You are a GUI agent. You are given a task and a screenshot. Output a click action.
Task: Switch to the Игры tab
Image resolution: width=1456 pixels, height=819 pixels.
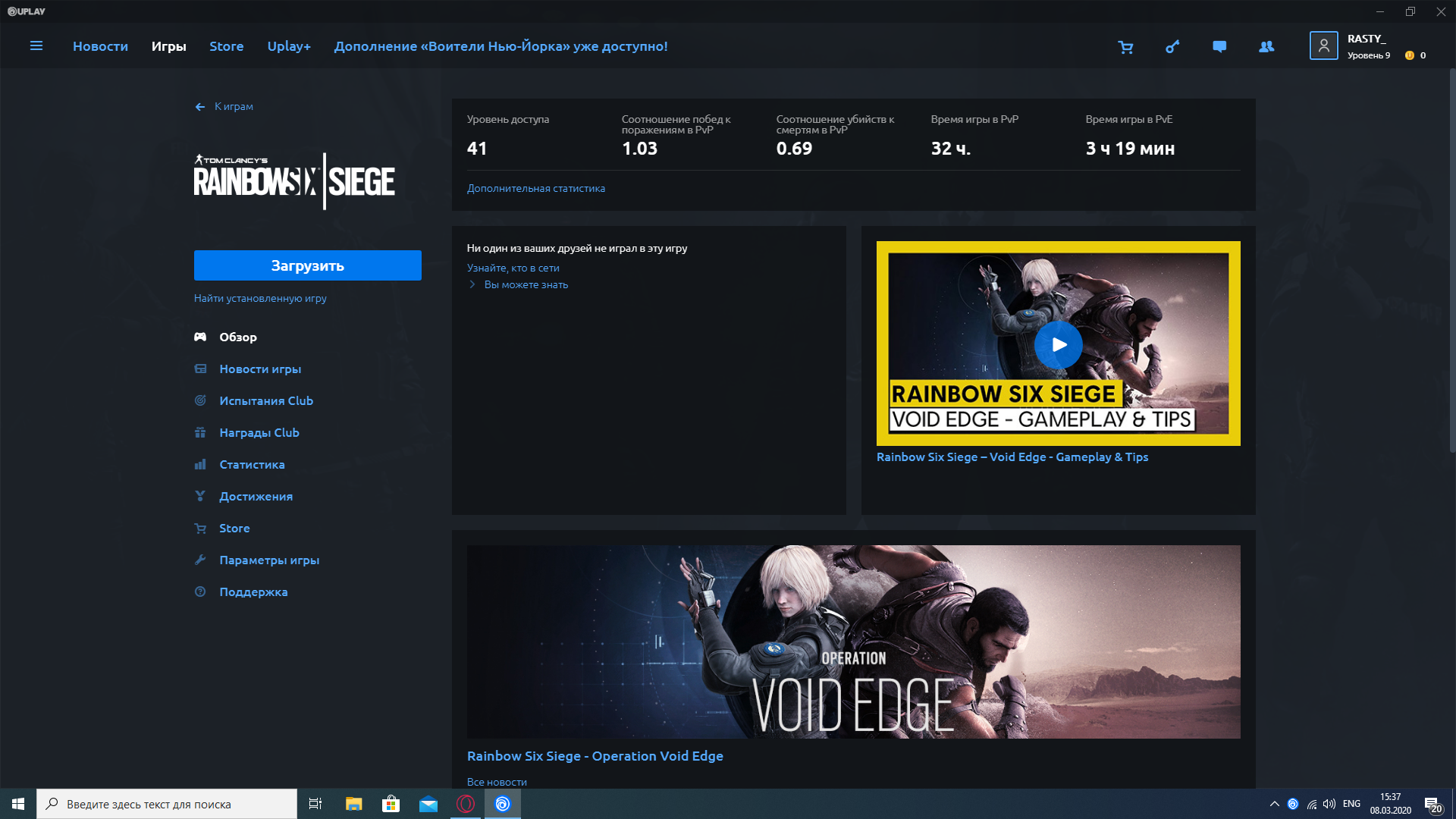(x=168, y=46)
